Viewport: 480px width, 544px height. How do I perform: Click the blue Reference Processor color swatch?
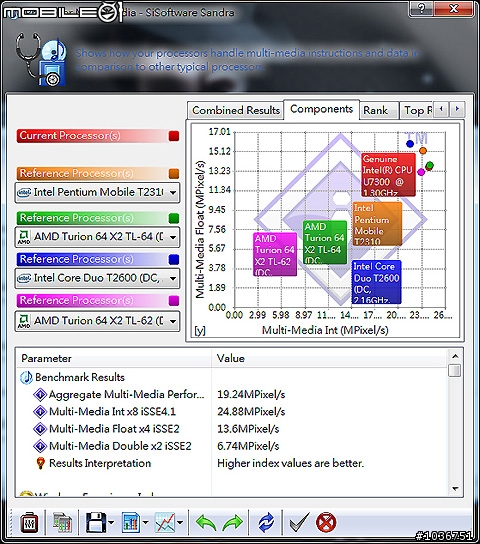tap(174, 260)
